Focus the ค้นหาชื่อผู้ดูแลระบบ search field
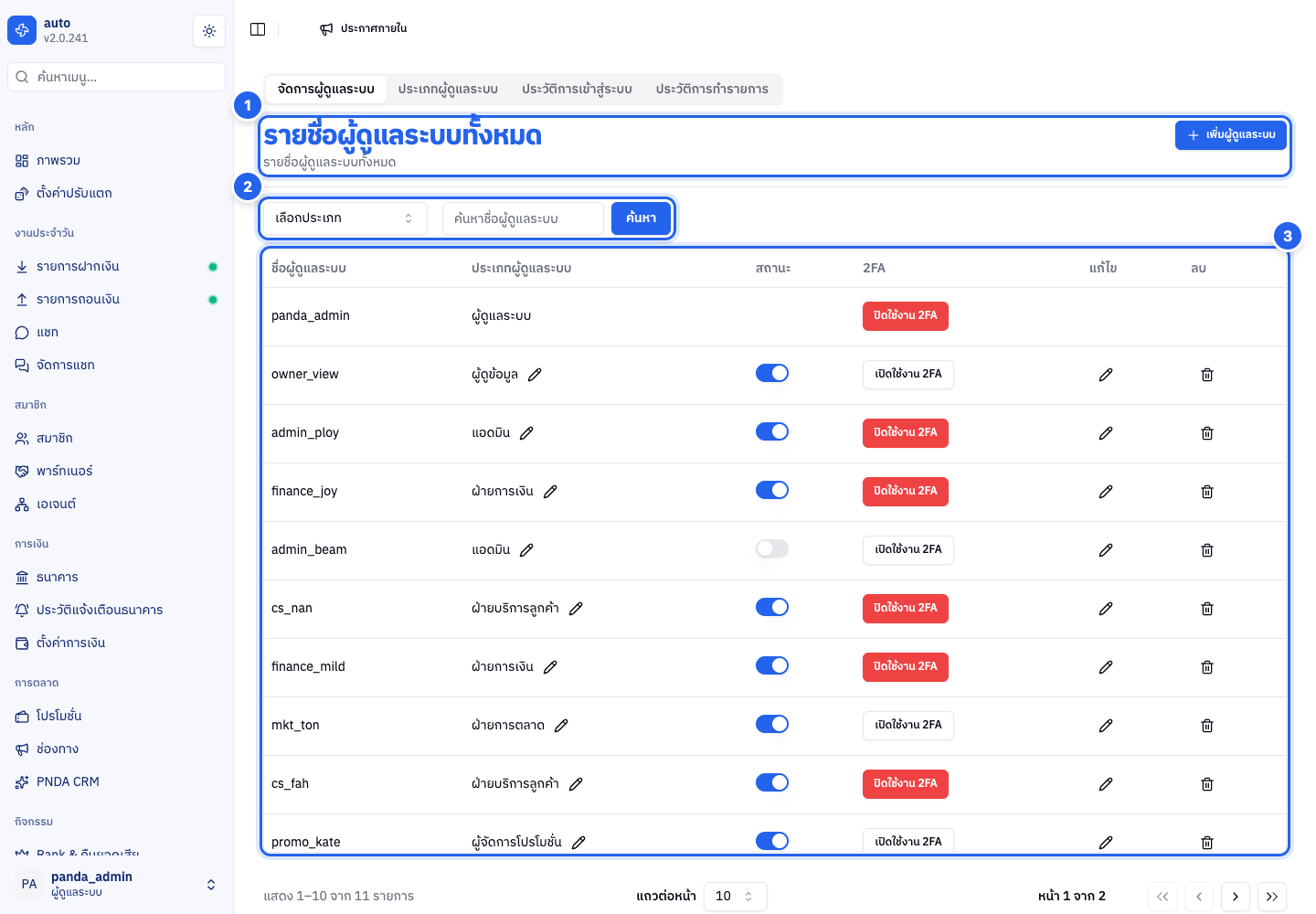 [x=523, y=218]
